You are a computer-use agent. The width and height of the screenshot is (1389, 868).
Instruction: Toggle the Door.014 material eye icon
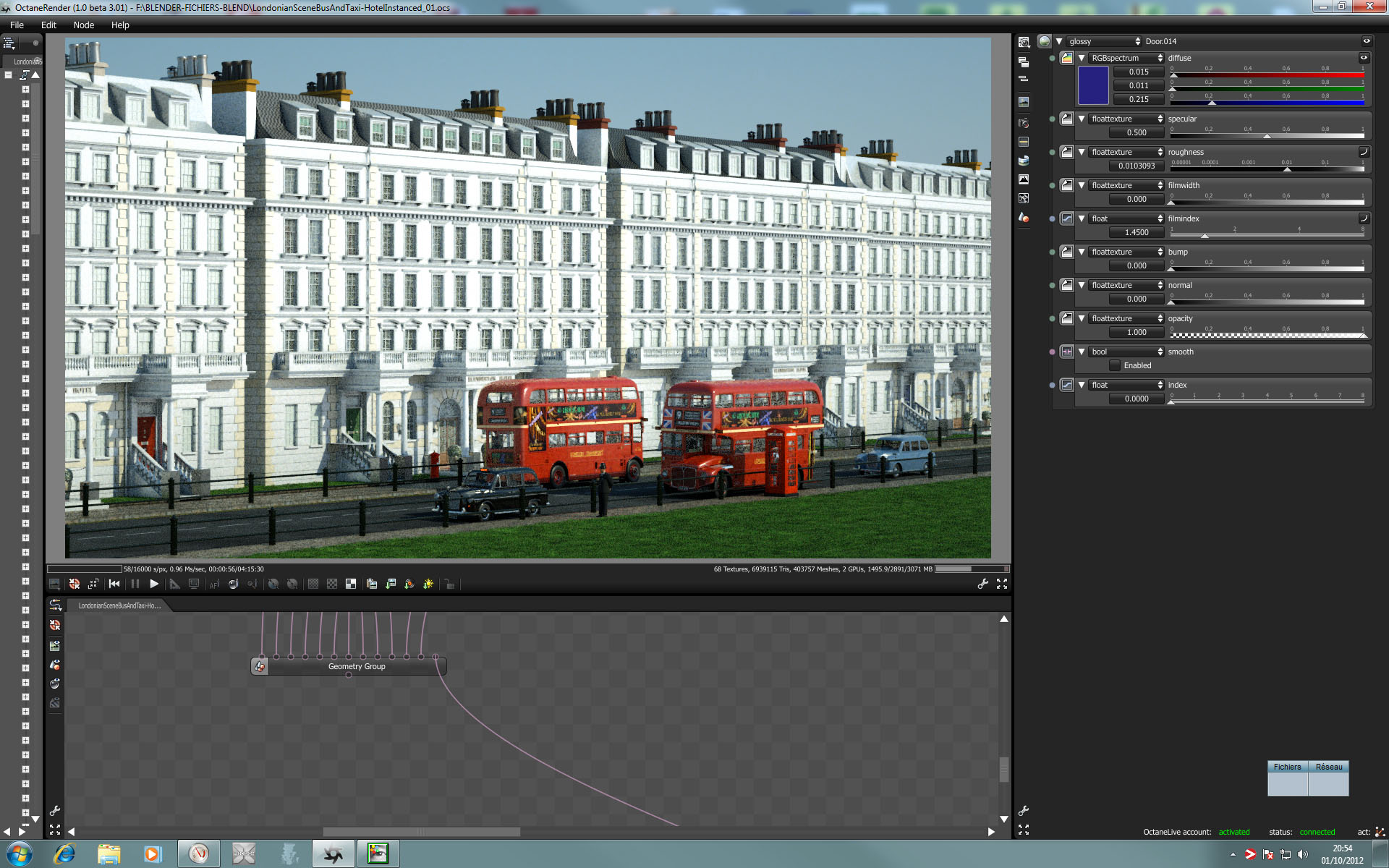1367,41
